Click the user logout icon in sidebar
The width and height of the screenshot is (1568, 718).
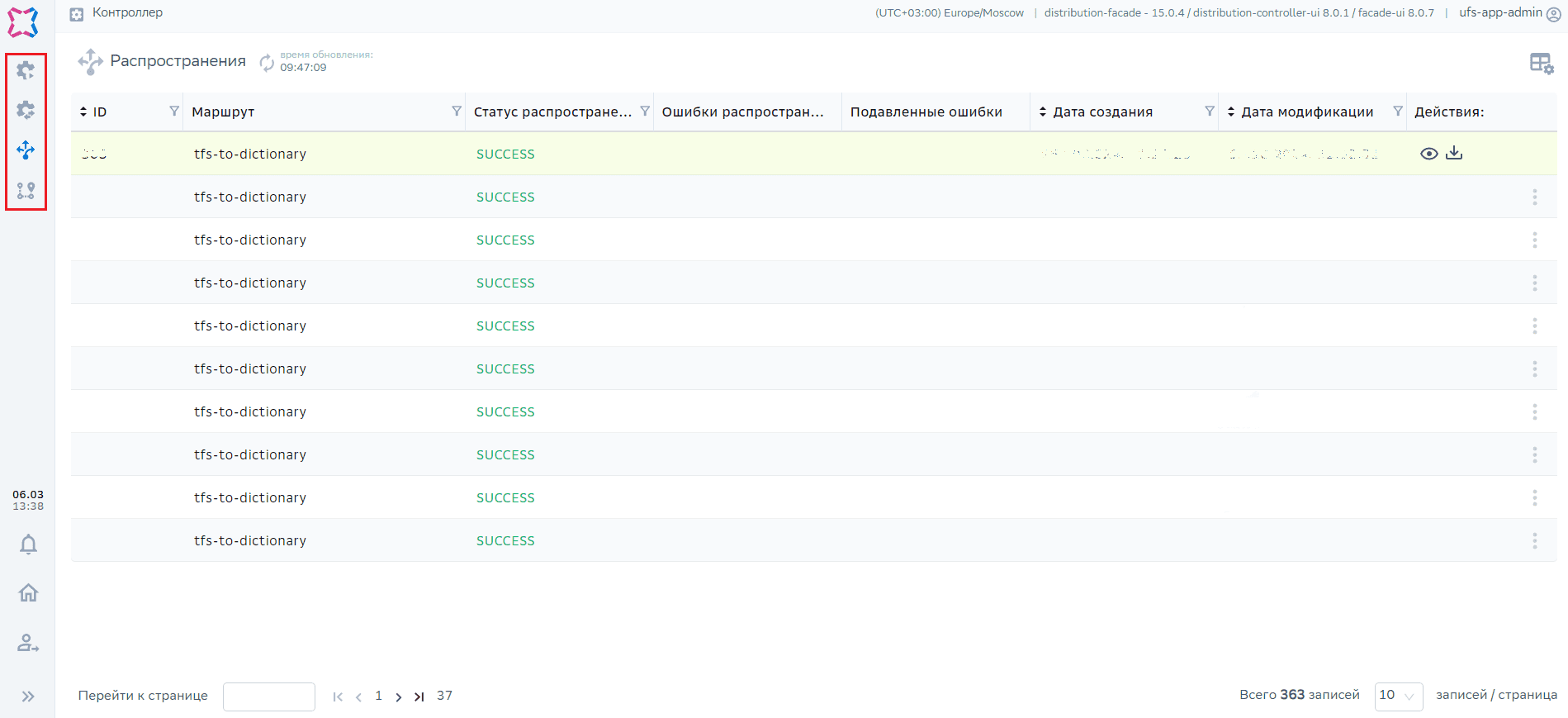[28, 643]
